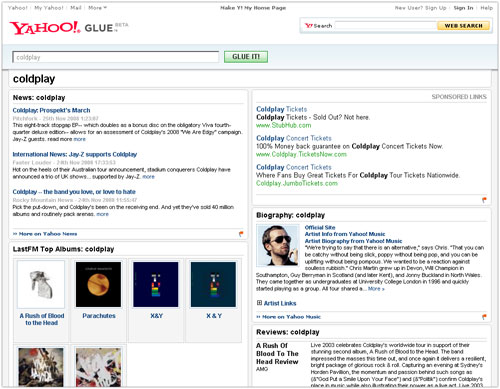Click the Y! Search web input field

[x=385, y=26]
